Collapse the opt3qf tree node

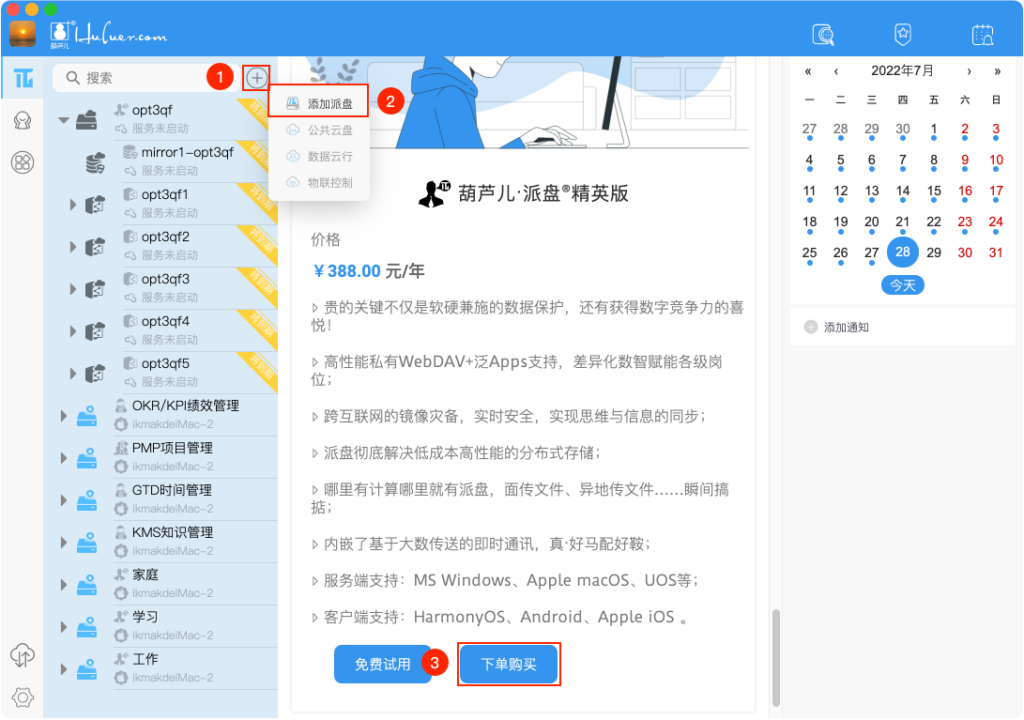[x=63, y=120]
